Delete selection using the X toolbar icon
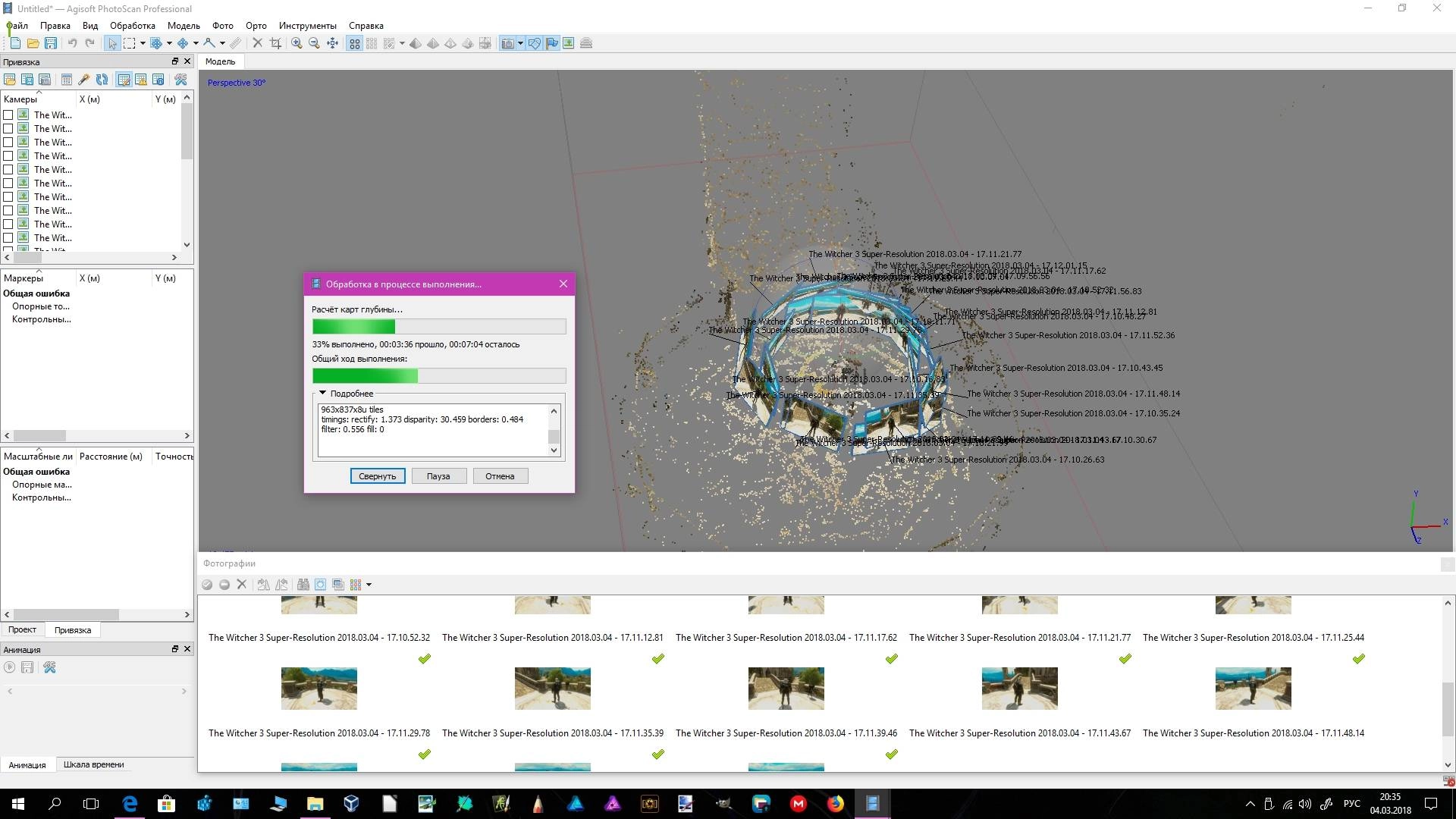1456x819 pixels. (258, 43)
